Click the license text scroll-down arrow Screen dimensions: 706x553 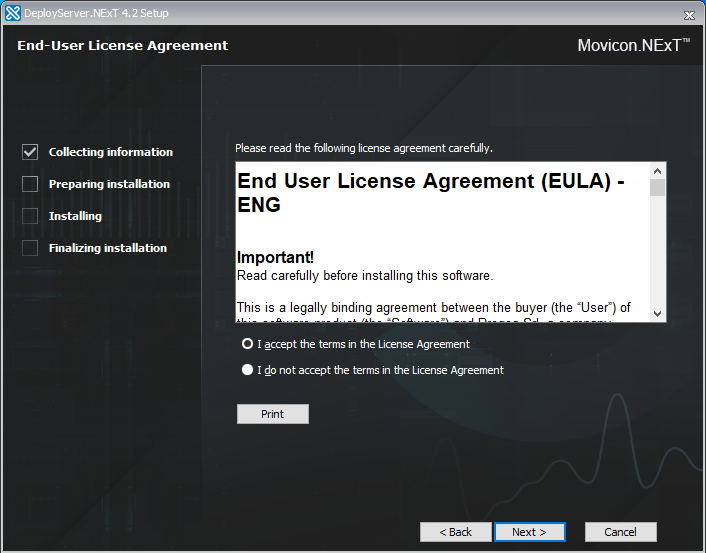657,313
